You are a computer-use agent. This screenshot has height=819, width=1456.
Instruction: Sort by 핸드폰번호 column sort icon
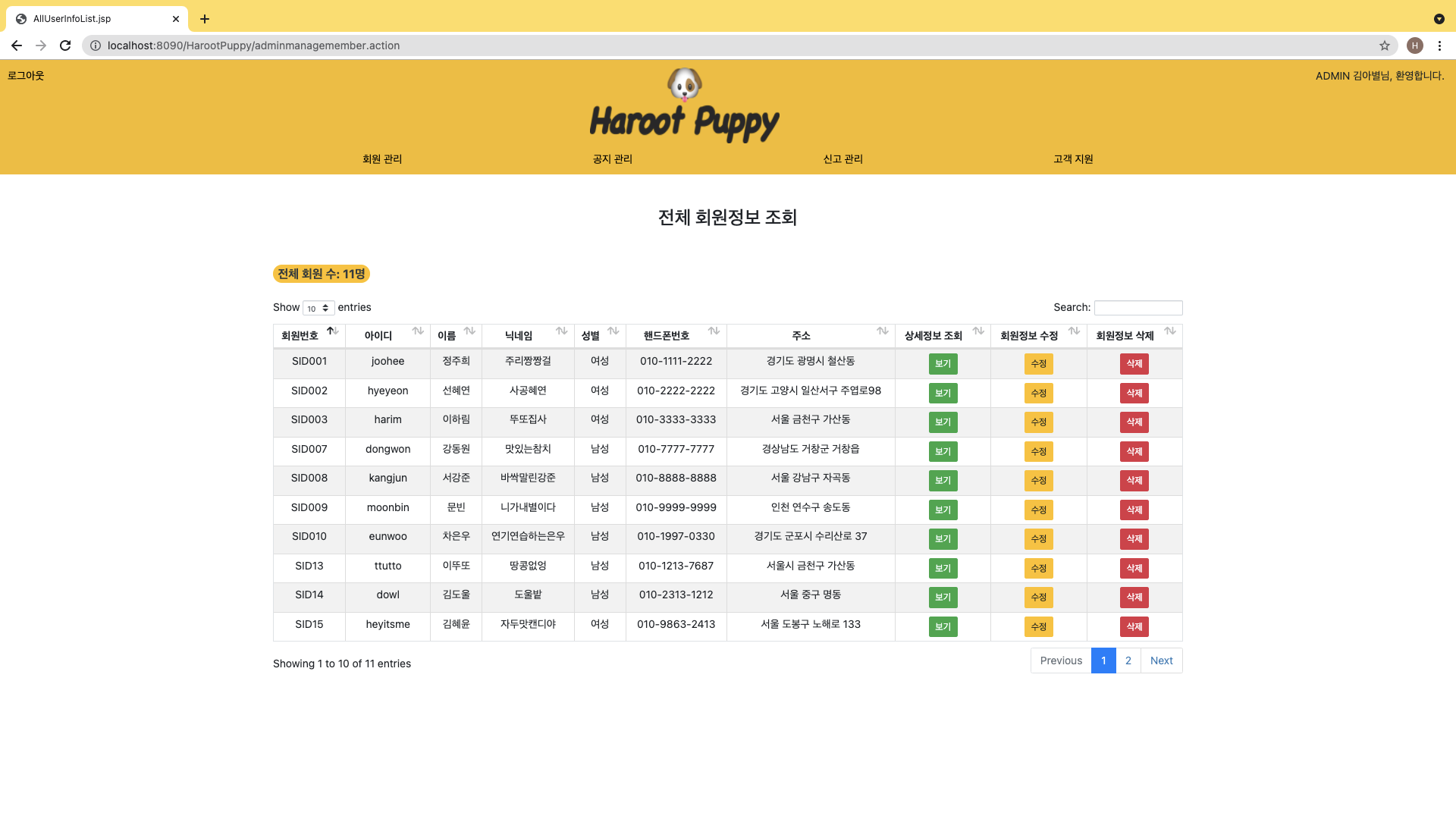(x=714, y=331)
